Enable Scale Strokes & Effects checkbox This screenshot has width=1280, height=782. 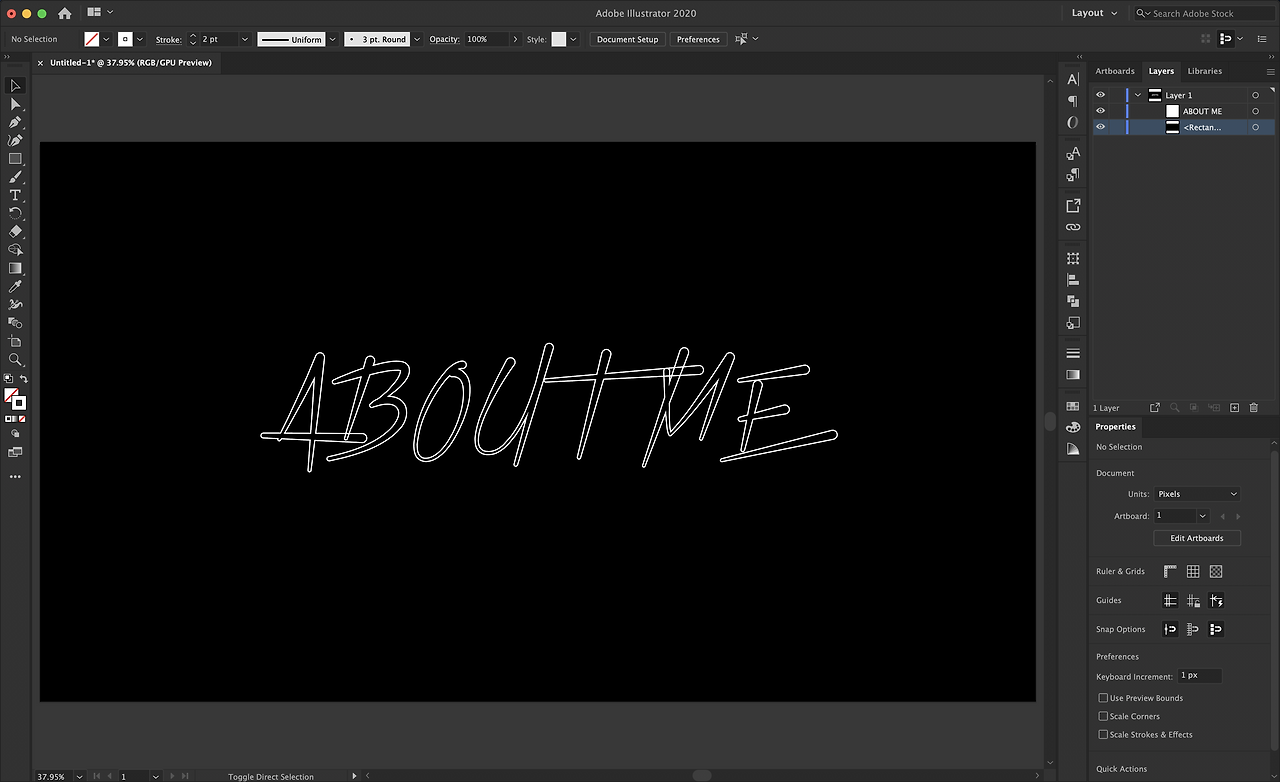click(x=1103, y=734)
